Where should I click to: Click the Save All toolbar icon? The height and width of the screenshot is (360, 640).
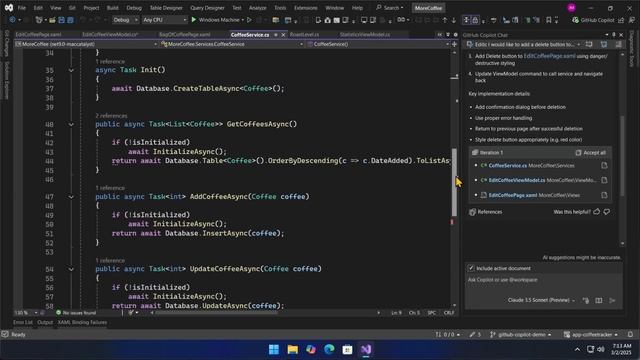(x=70, y=20)
